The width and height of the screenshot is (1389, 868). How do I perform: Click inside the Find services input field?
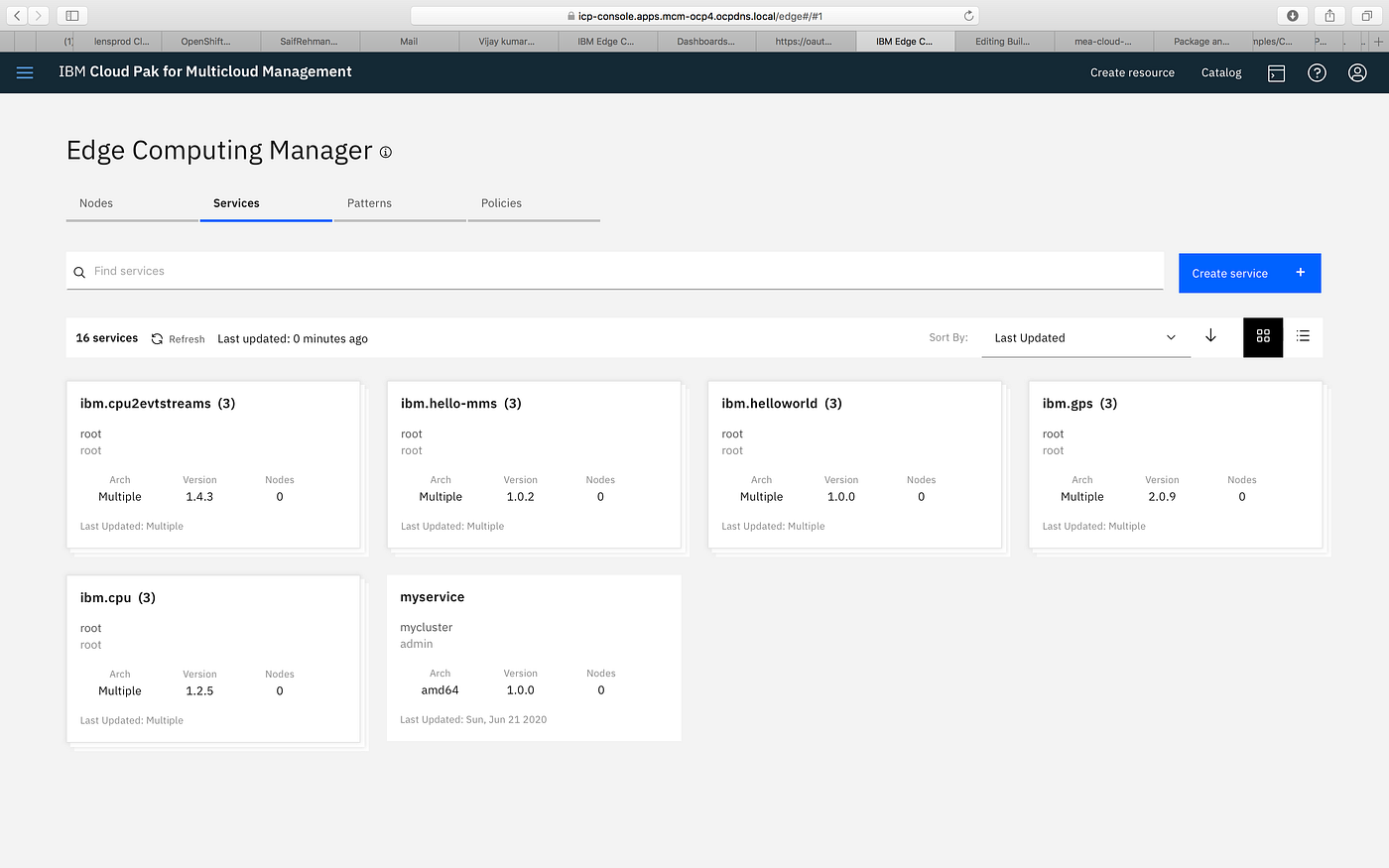(397, 271)
